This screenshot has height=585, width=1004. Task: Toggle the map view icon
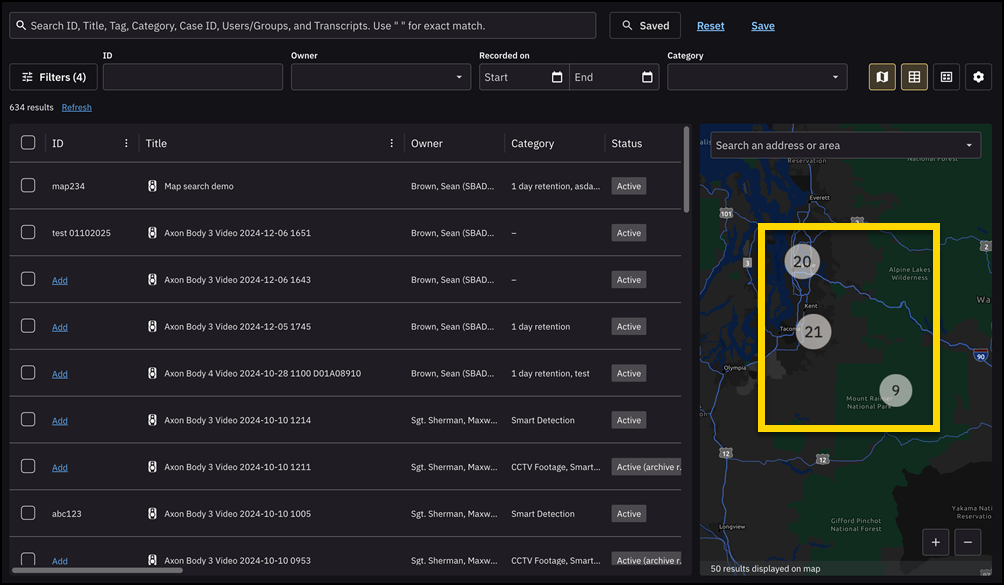click(x=881, y=77)
